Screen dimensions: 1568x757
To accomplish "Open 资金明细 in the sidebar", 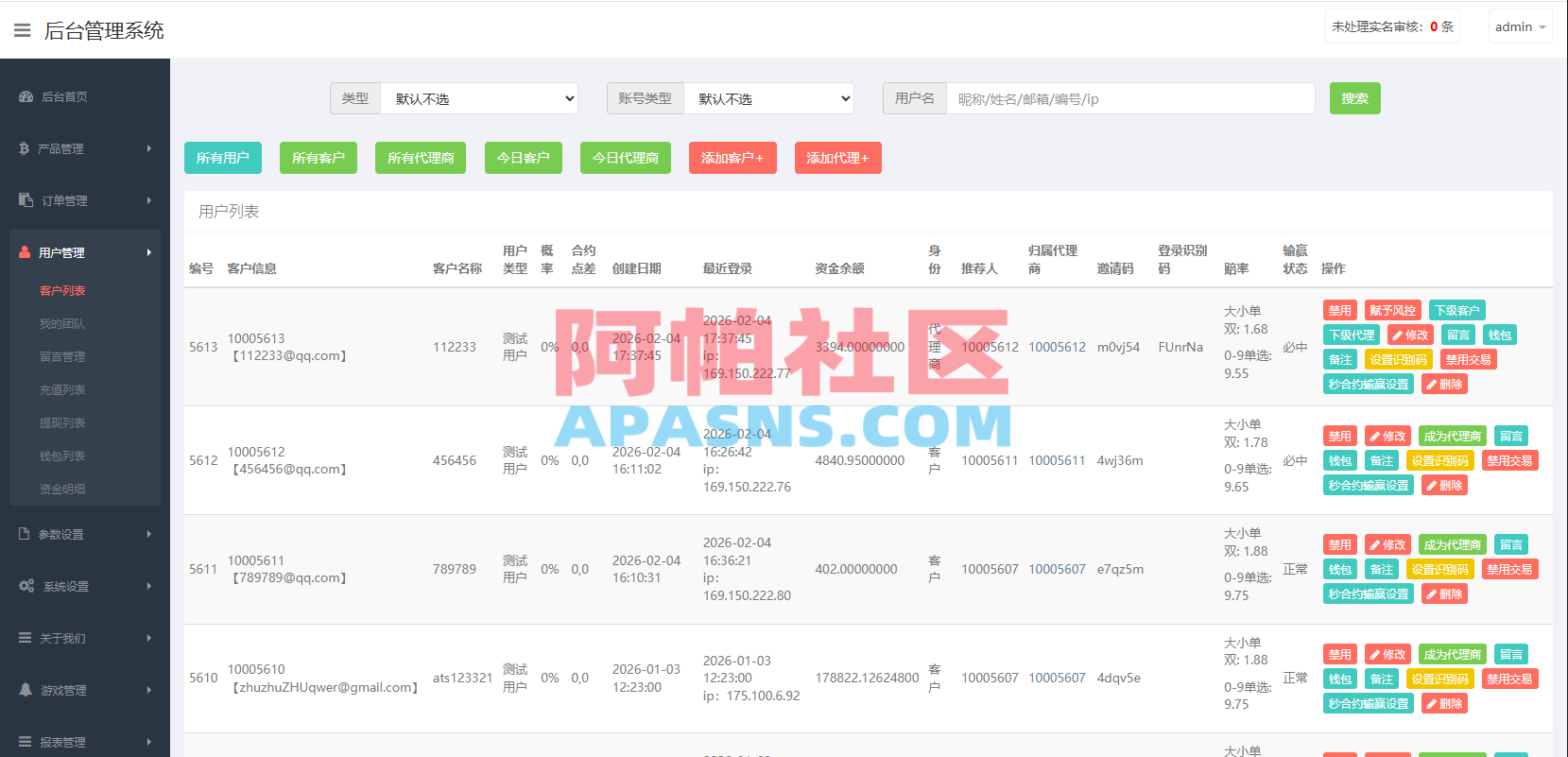I will 62,490.
